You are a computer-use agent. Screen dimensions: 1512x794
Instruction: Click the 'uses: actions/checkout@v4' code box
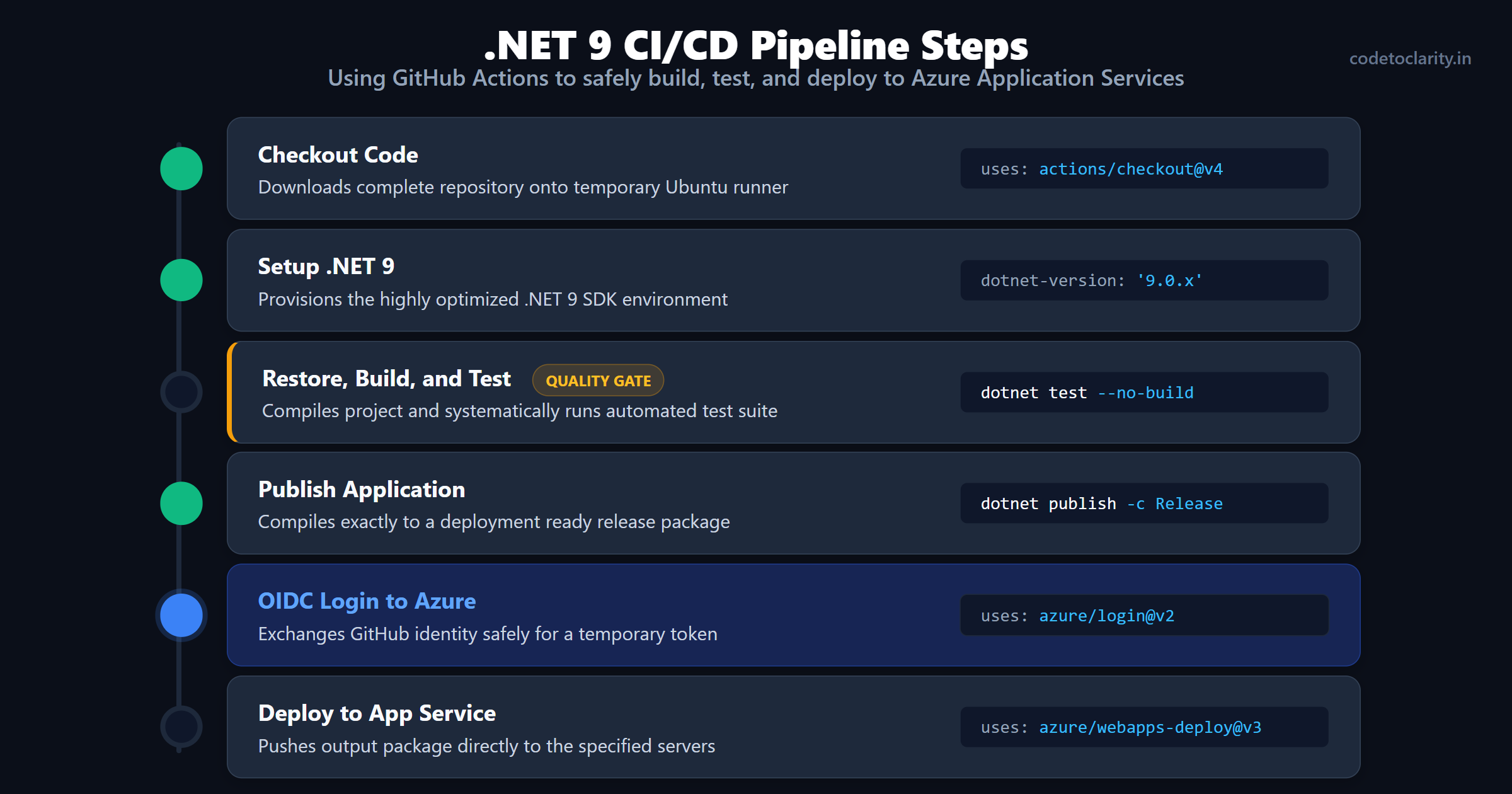[1144, 169]
